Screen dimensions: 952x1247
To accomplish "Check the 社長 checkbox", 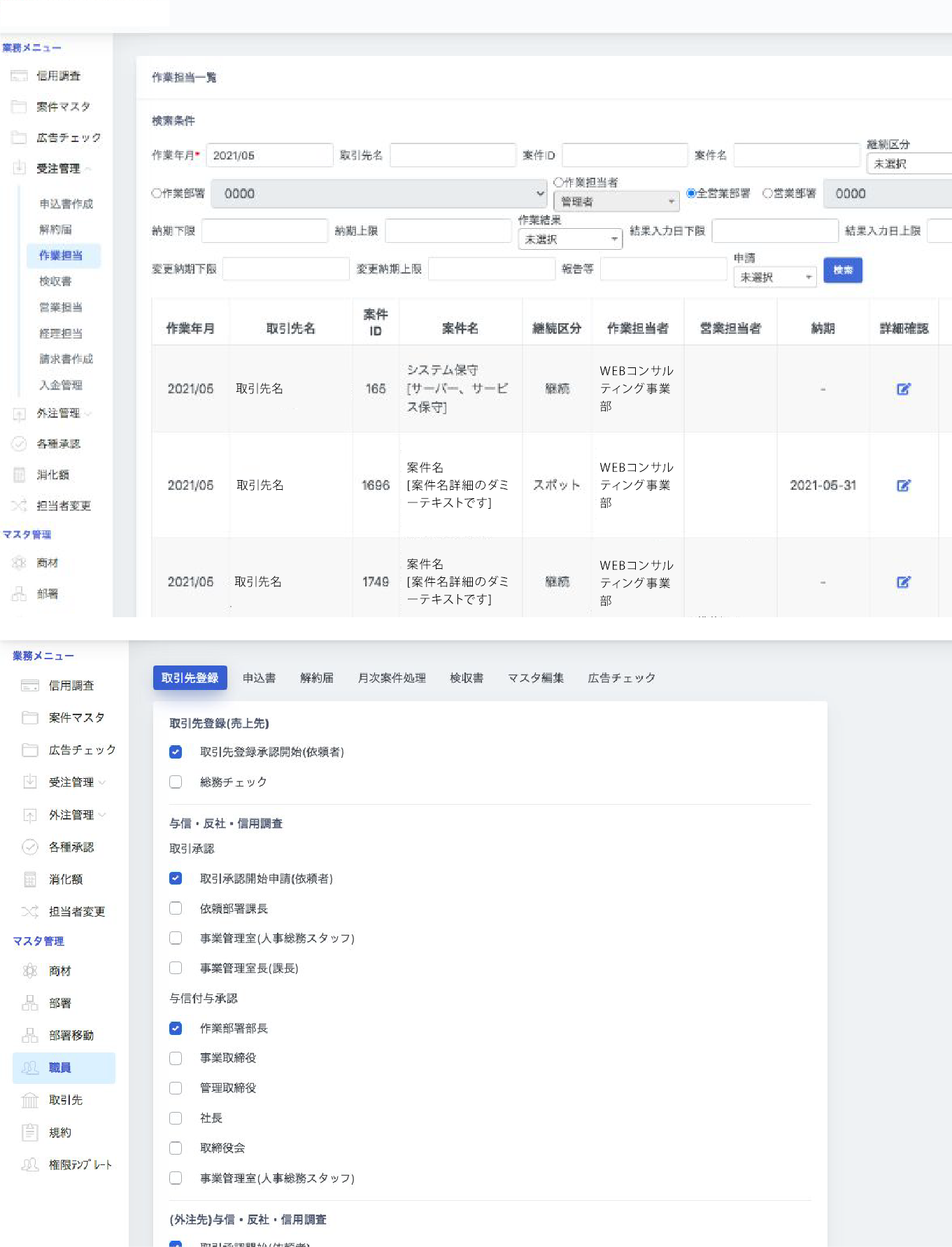I will click(x=176, y=1118).
